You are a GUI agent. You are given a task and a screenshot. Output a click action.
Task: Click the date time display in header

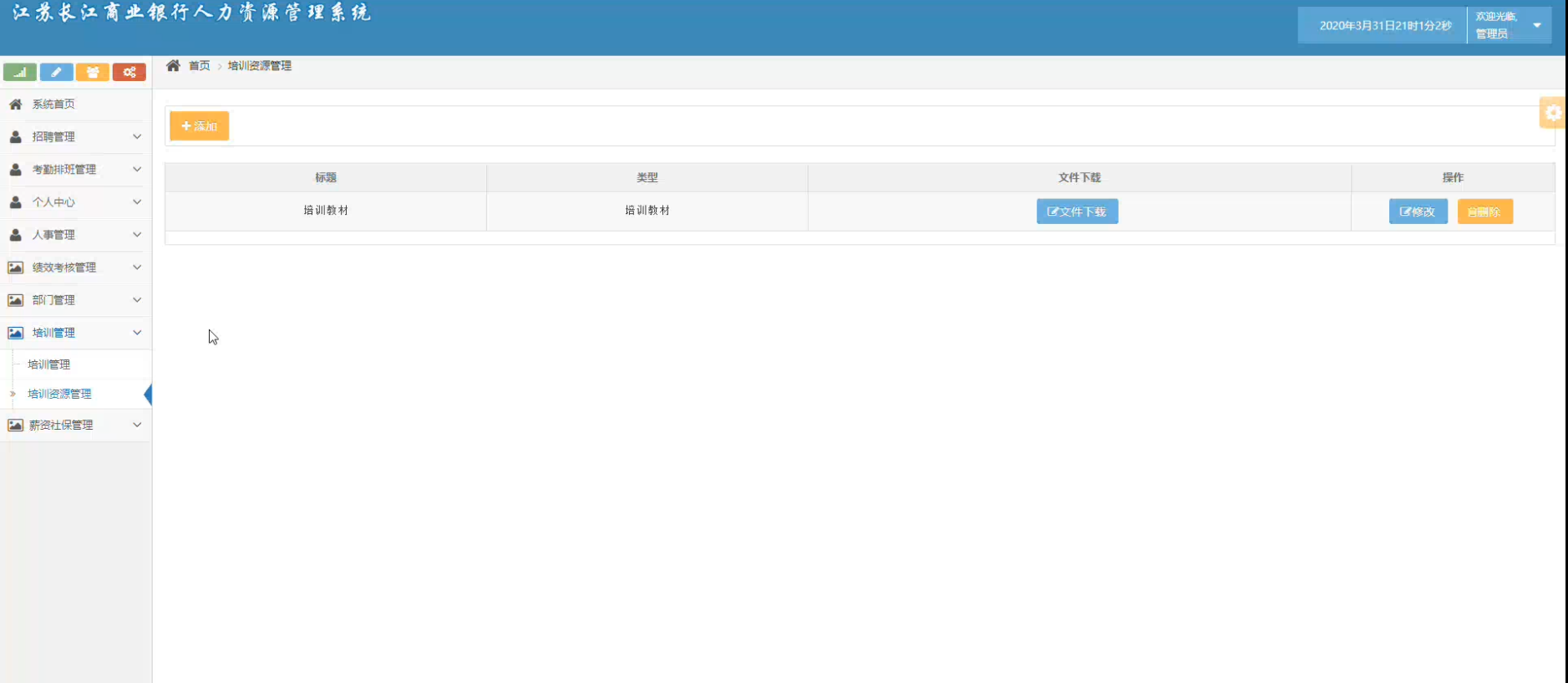point(1385,25)
